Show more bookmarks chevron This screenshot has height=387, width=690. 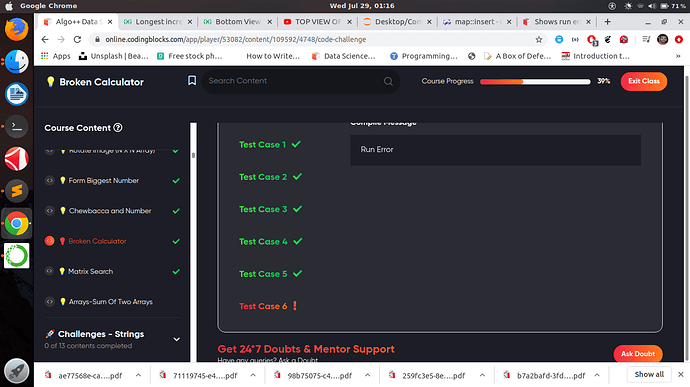coord(678,56)
